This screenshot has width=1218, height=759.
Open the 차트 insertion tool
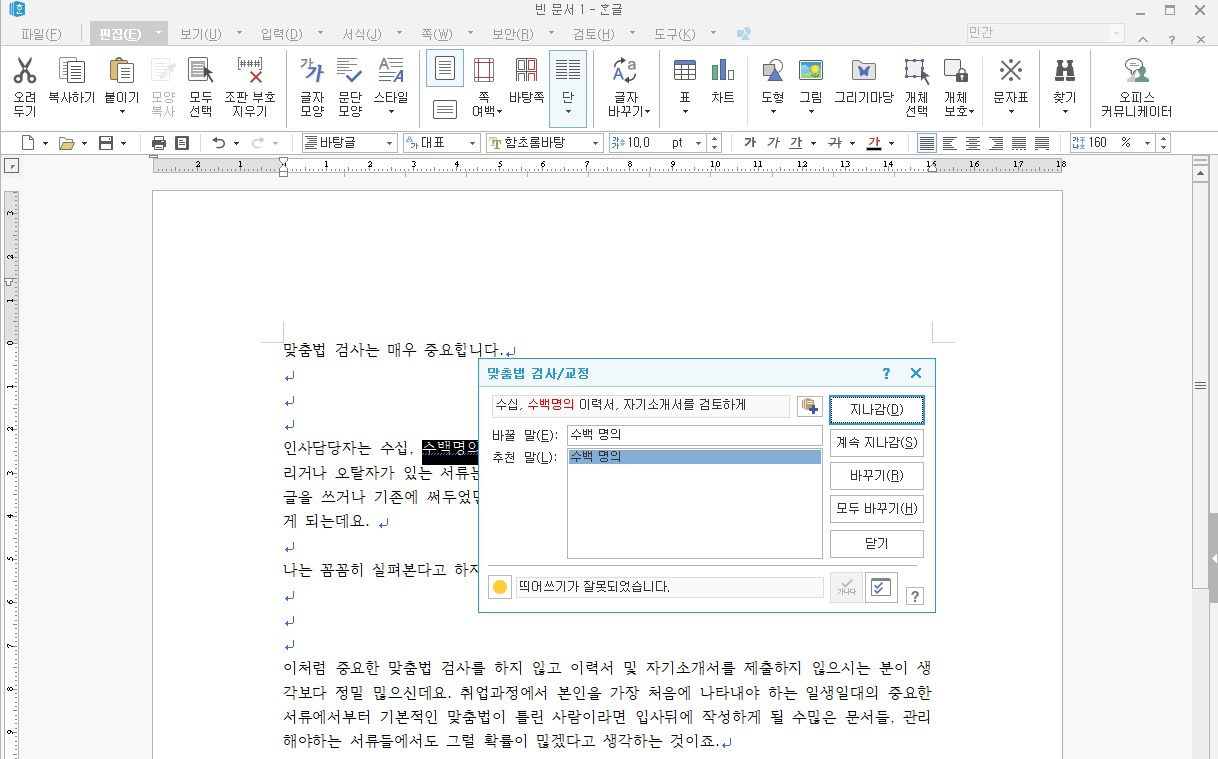tap(723, 78)
